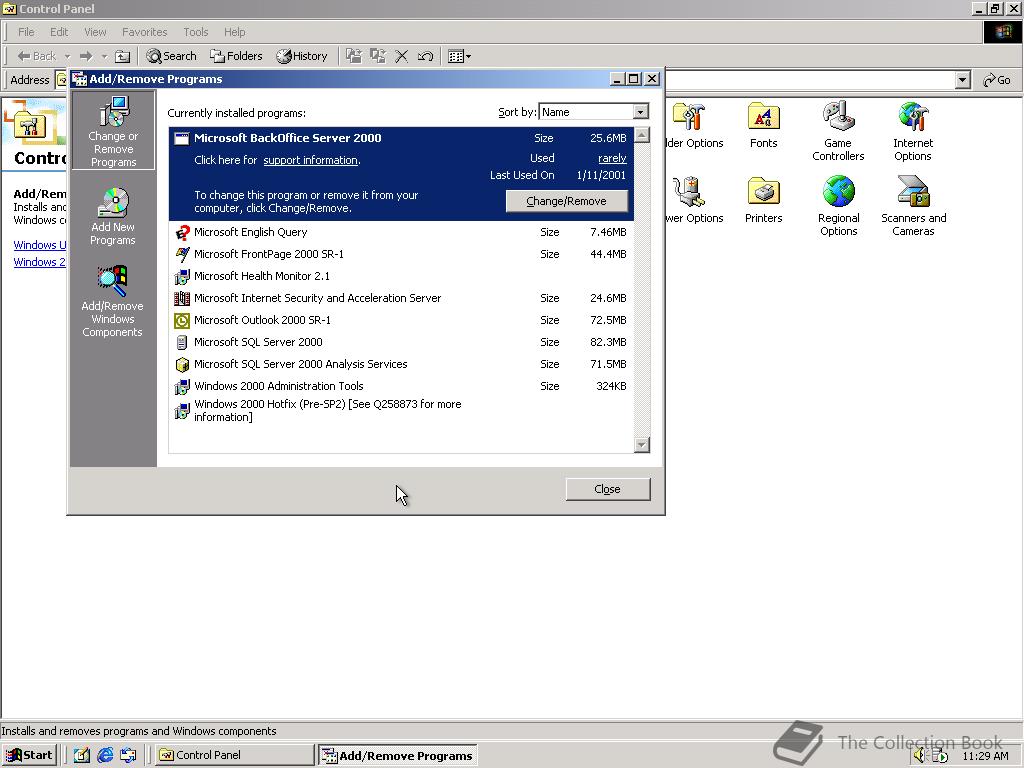
Task: Click 'Microsoft BackOffice Server 2000' title text
Action: click(287, 138)
